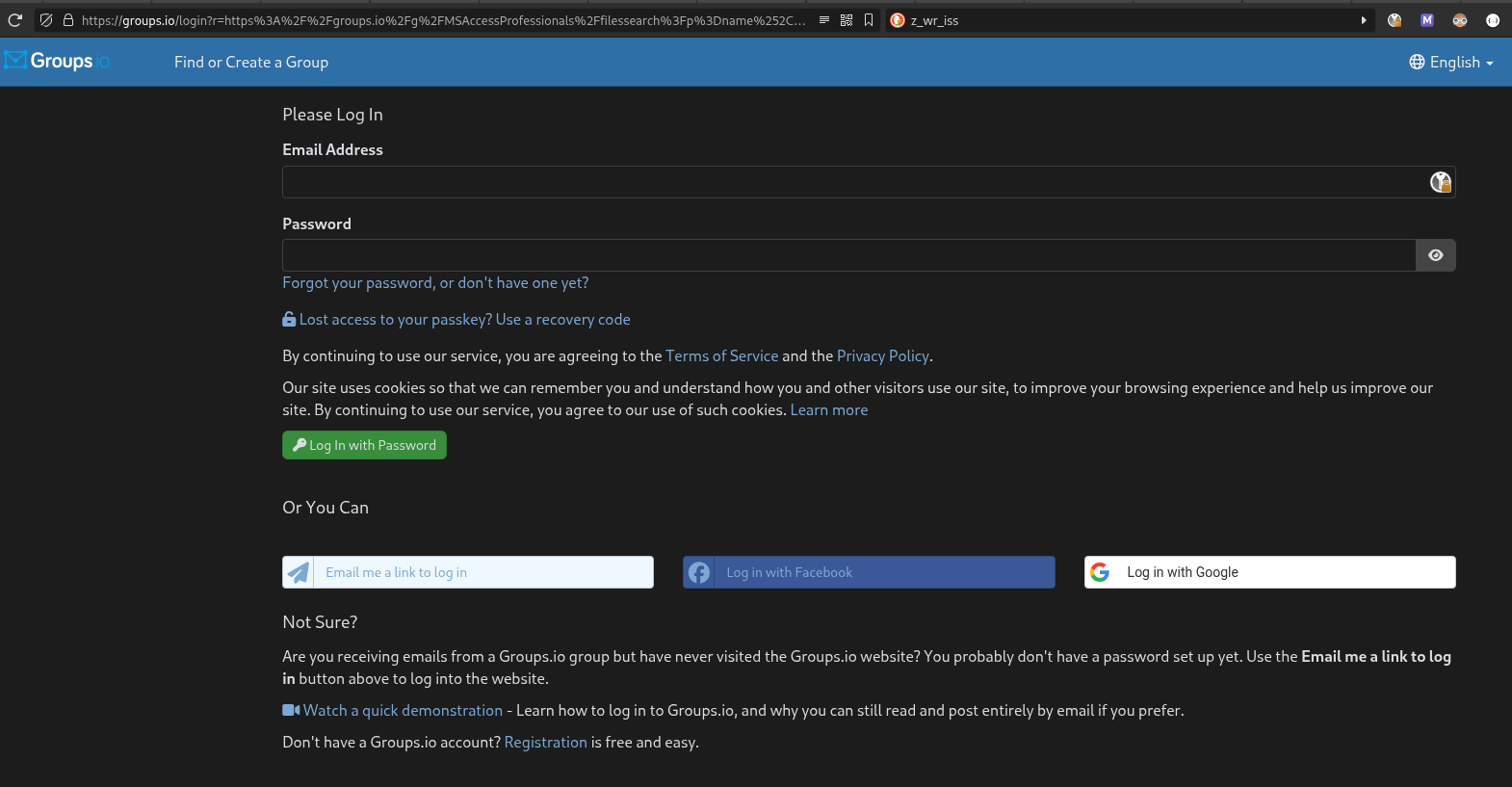Focus the Email Address field
The image size is (1512, 787).
click(x=869, y=182)
